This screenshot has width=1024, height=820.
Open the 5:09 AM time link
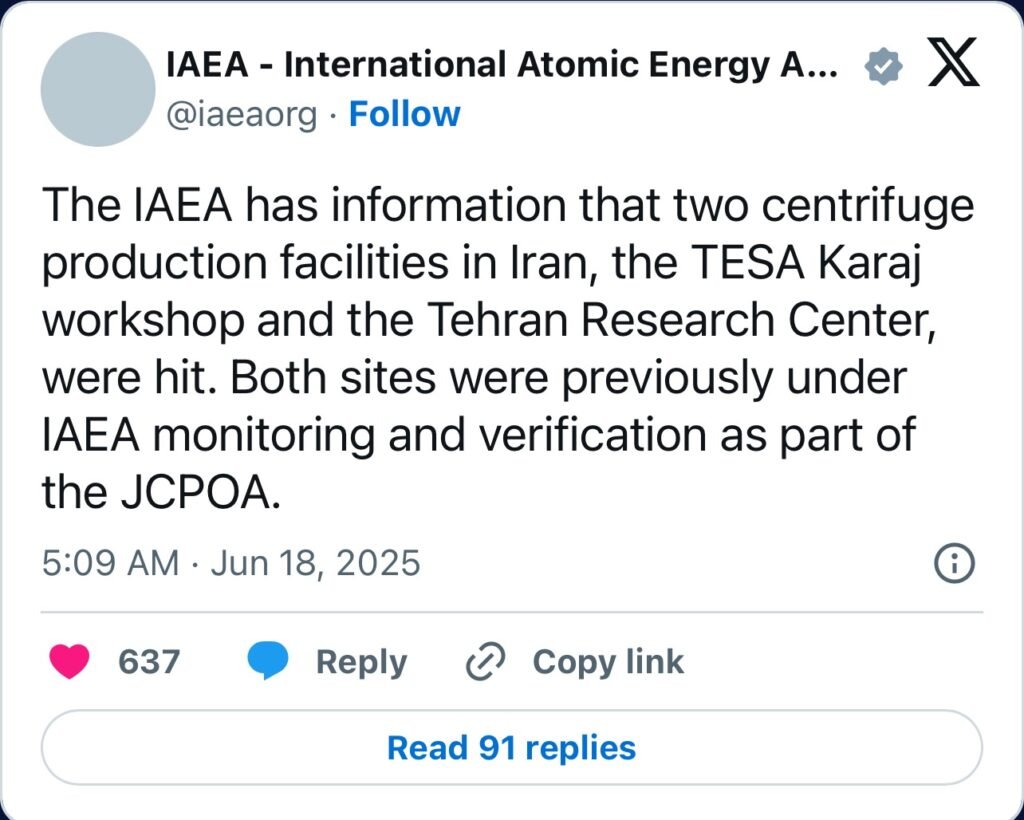(110, 563)
